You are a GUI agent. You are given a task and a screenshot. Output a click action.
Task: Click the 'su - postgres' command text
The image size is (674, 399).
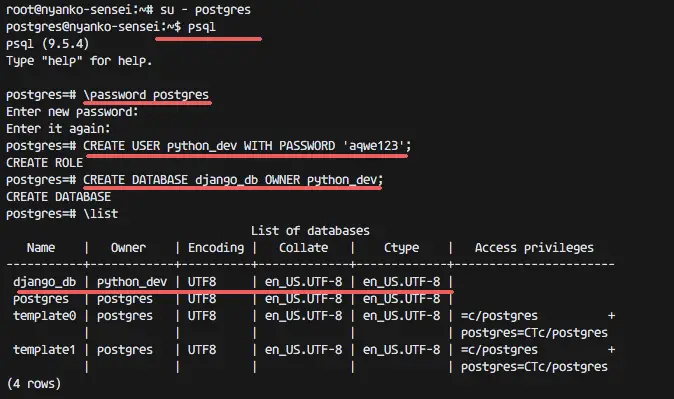[x=205, y=9]
